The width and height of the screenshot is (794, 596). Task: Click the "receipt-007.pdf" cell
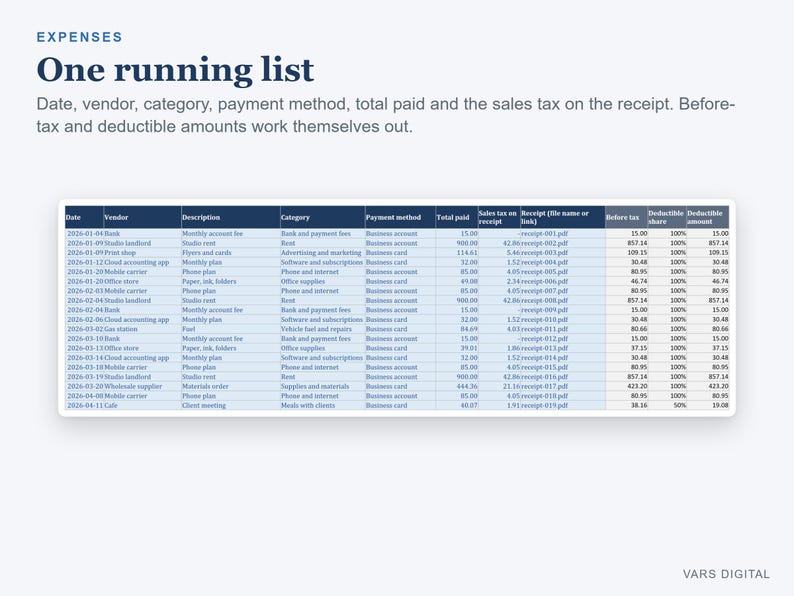pos(563,291)
